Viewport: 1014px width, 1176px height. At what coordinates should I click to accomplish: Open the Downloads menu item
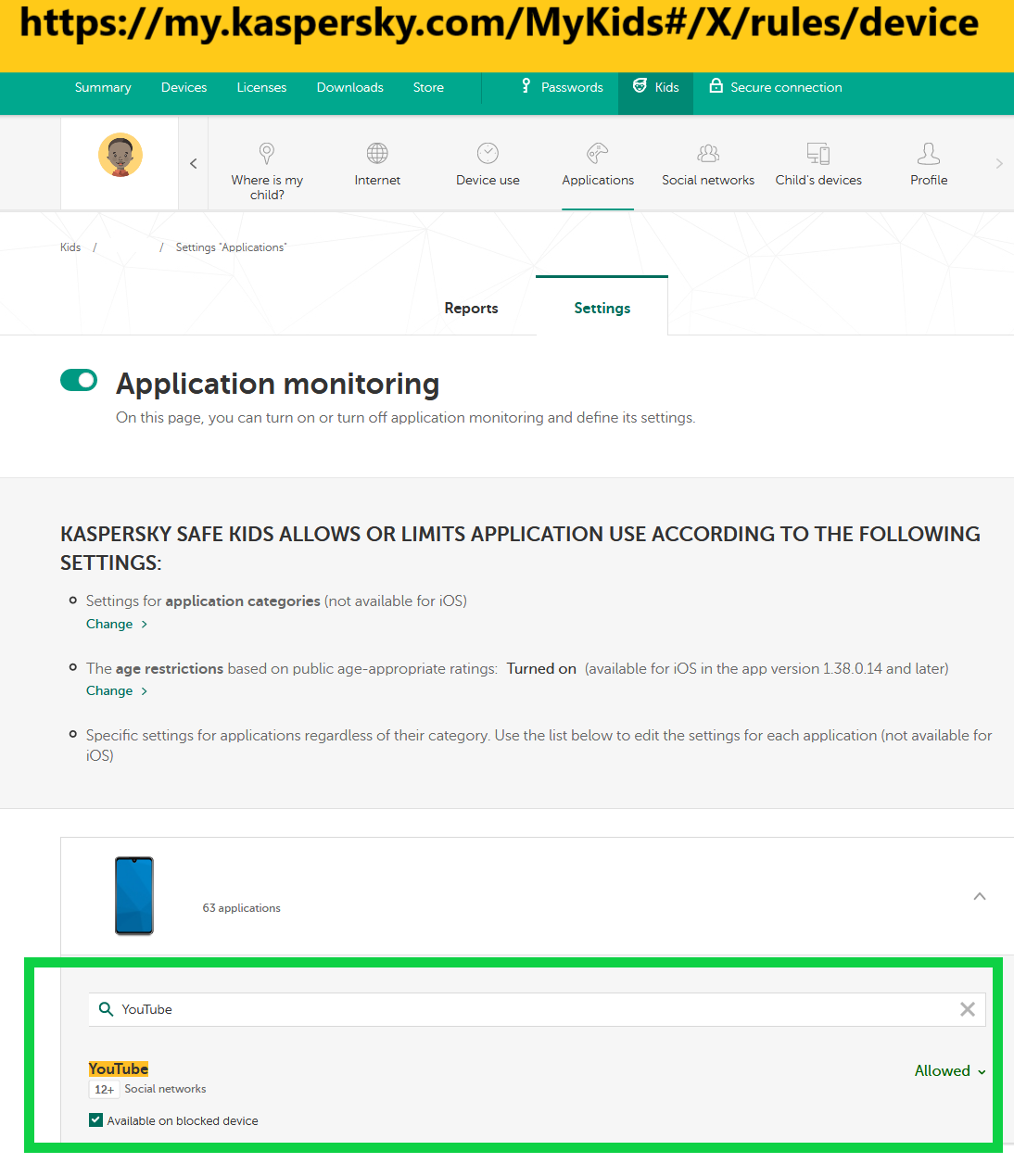[x=349, y=87]
